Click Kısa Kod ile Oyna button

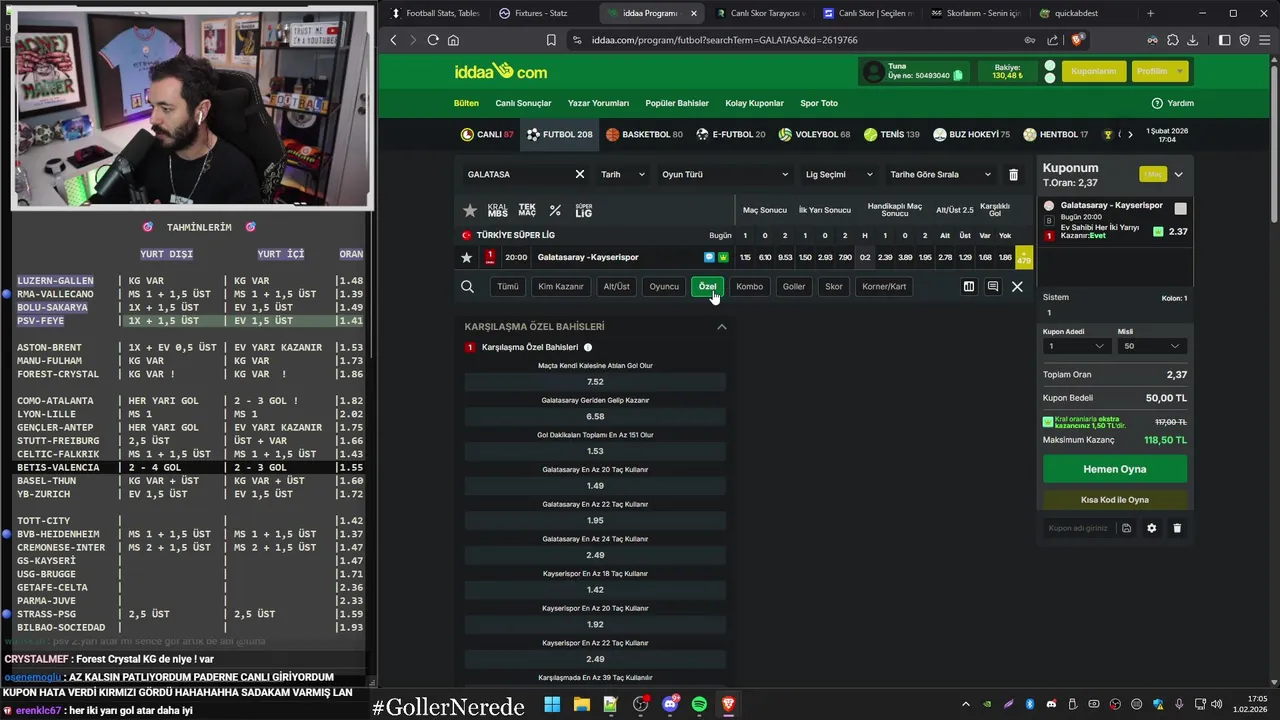(x=1115, y=499)
